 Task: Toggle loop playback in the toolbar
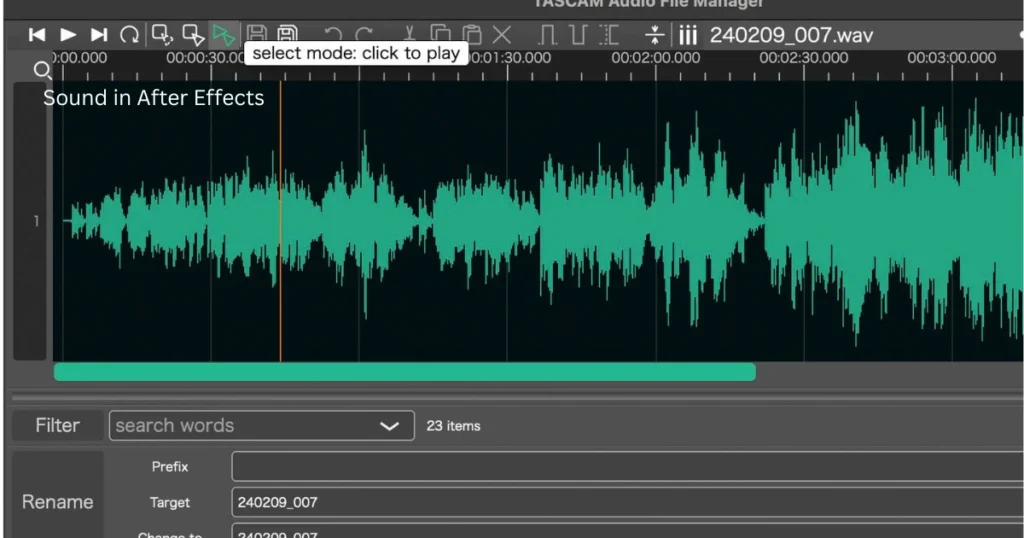point(129,35)
